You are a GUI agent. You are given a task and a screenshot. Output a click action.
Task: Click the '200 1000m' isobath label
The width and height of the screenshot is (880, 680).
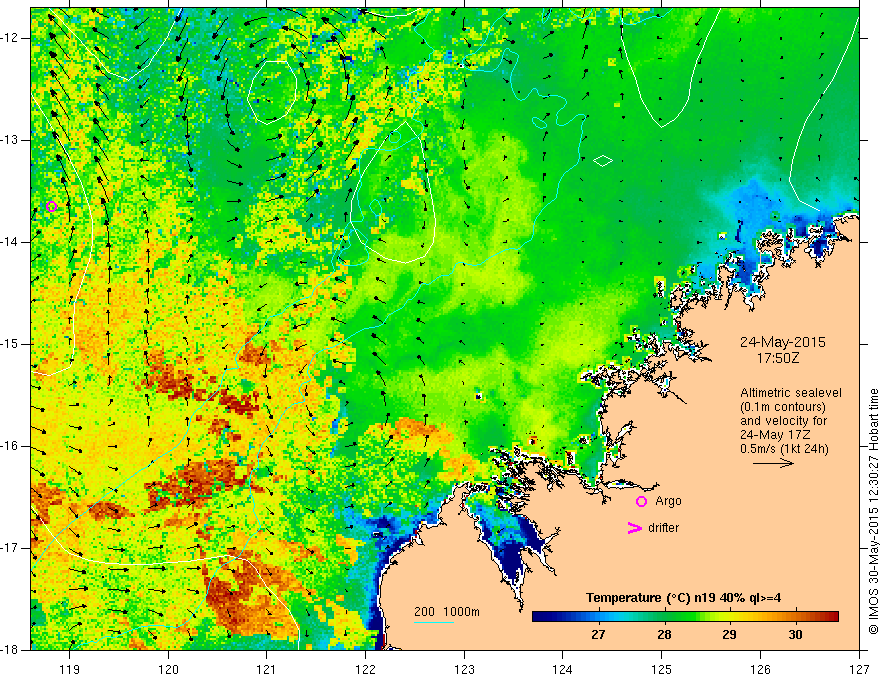447,612
